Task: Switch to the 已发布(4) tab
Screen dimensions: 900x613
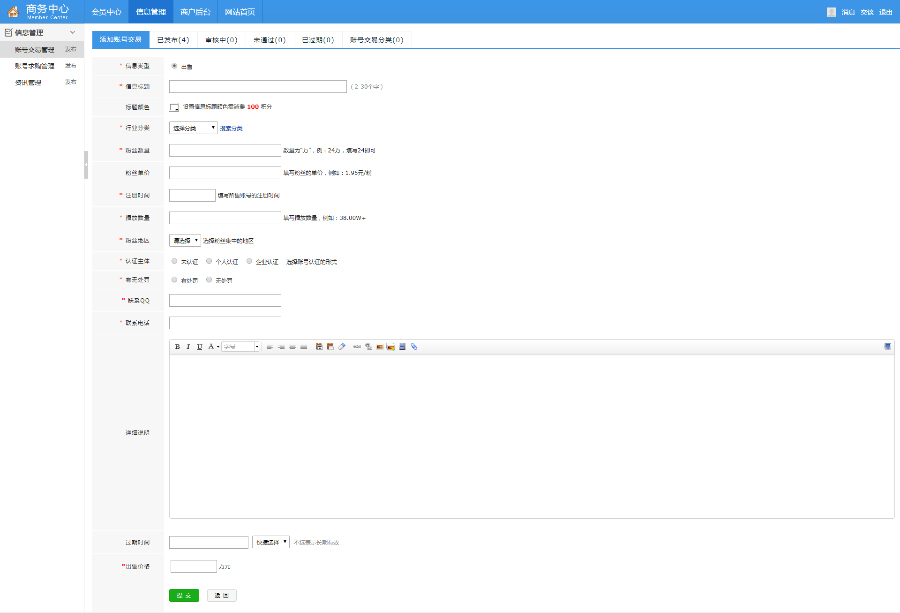Action: 173,40
